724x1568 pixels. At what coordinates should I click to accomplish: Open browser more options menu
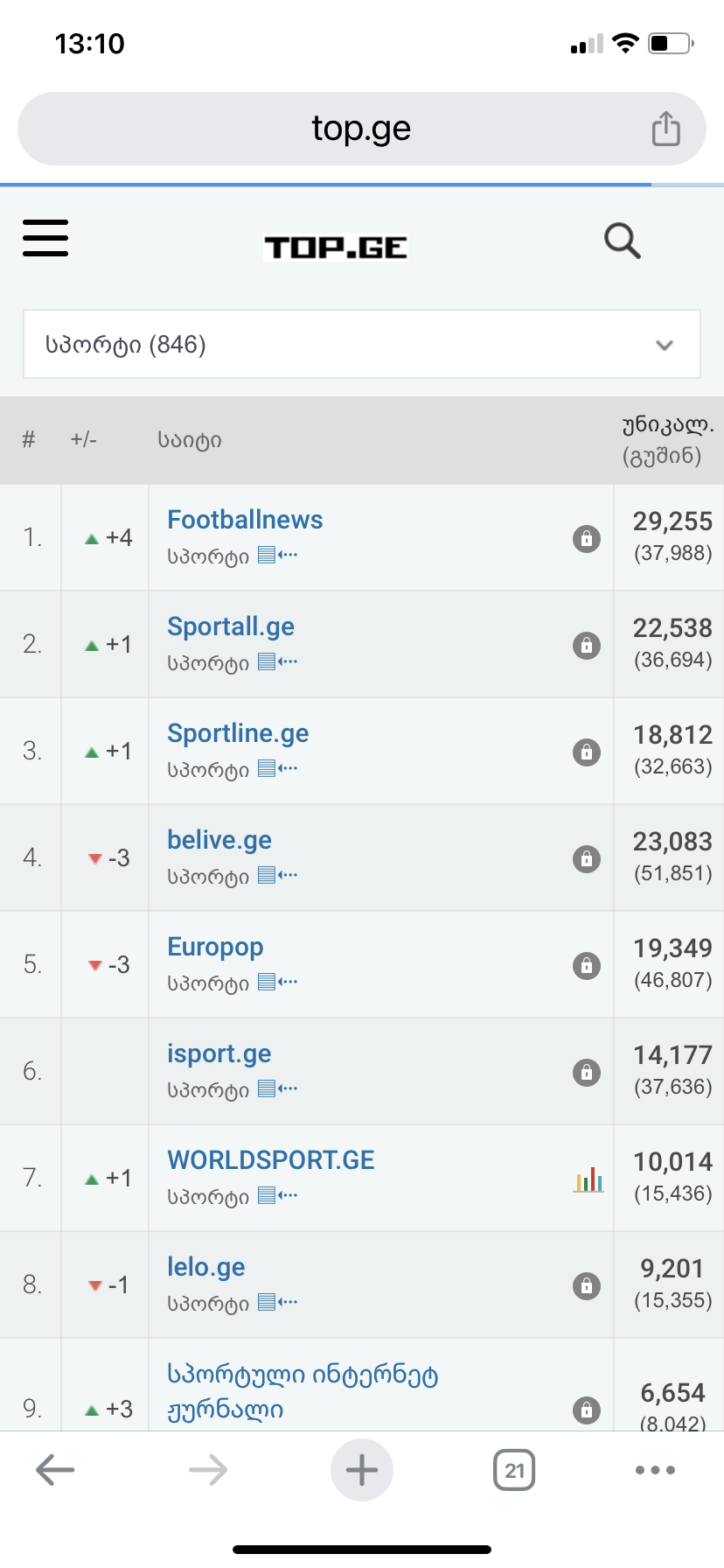click(x=655, y=1470)
